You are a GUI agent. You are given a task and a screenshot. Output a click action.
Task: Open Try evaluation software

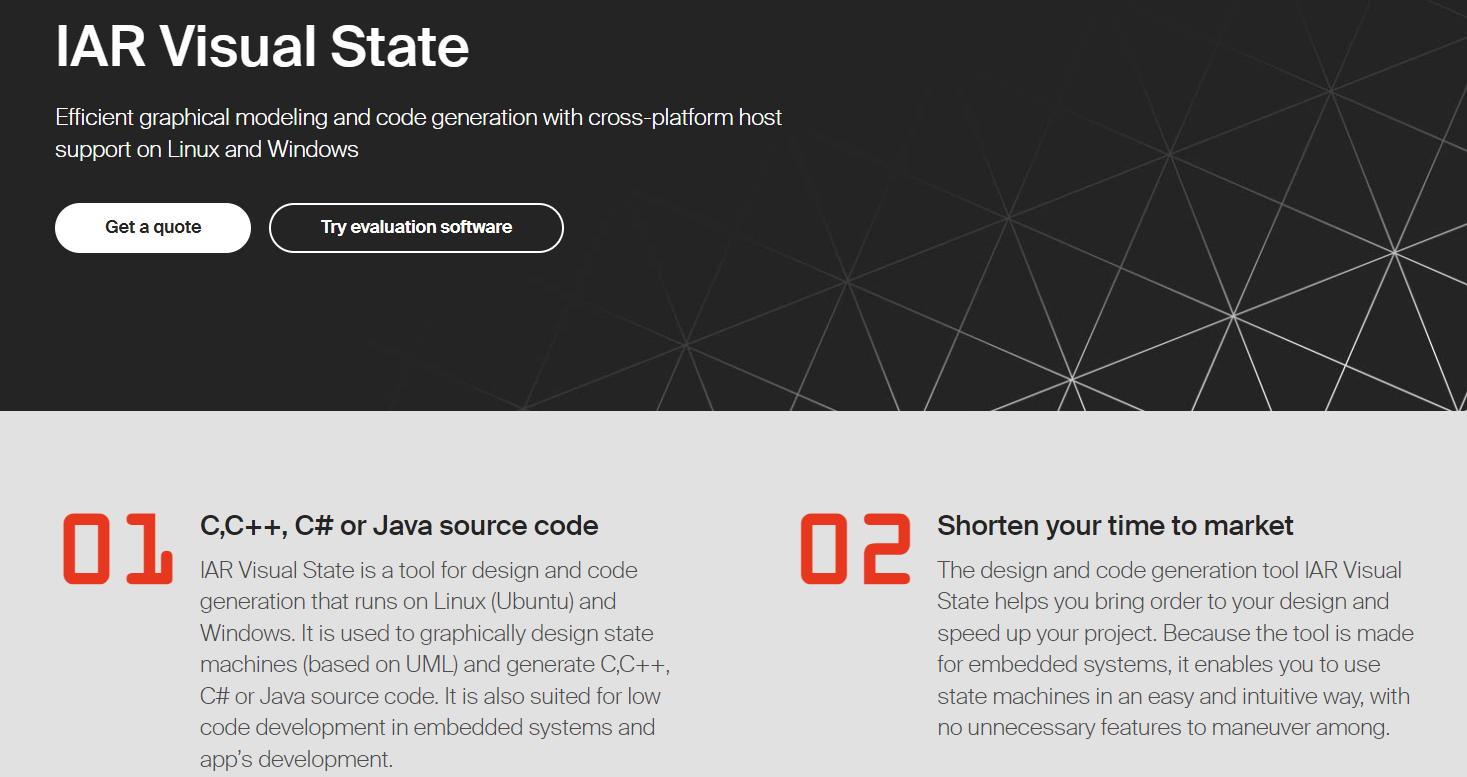[x=416, y=228]
